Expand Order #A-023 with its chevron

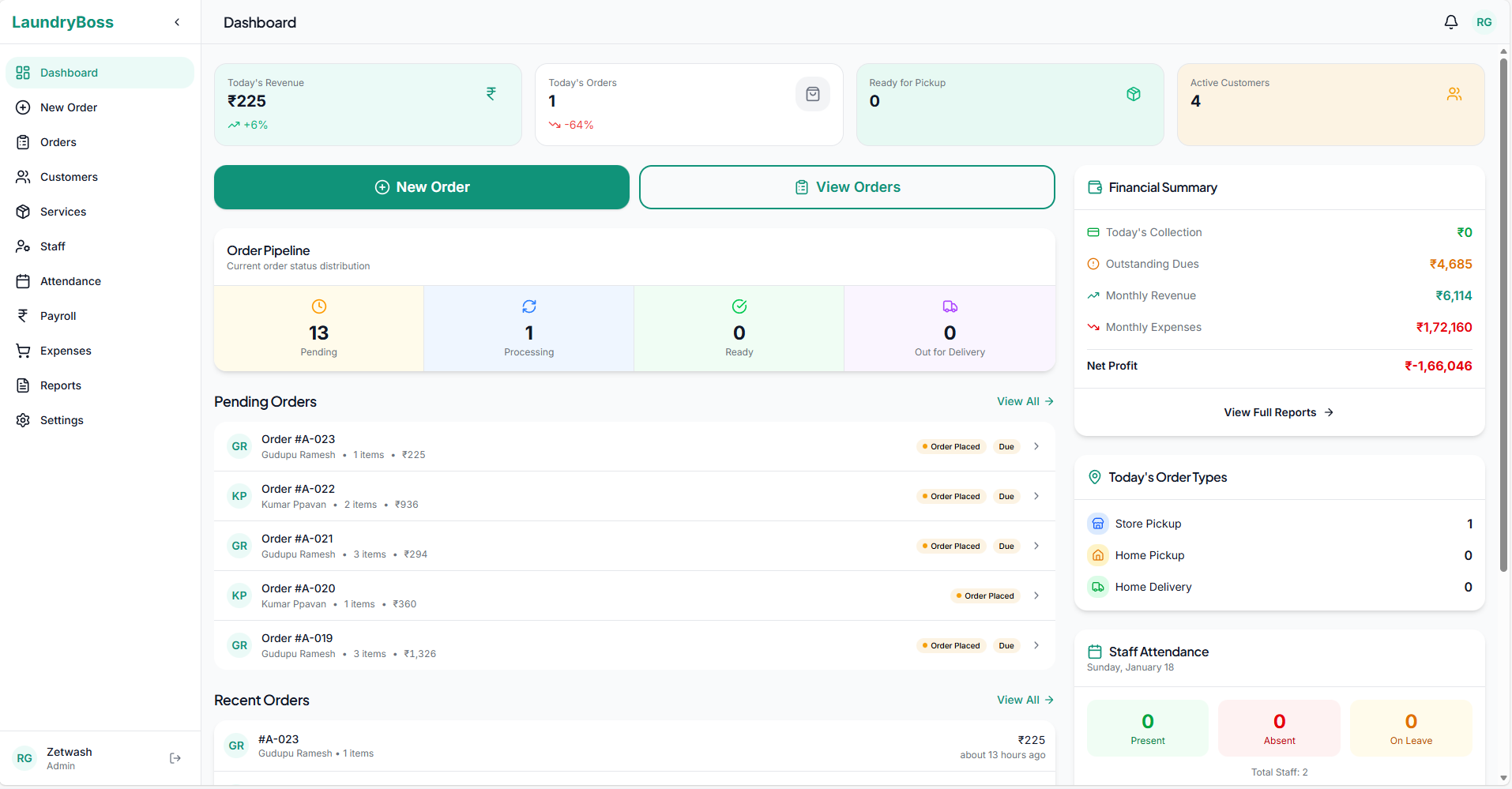(x=1036, y=446)
